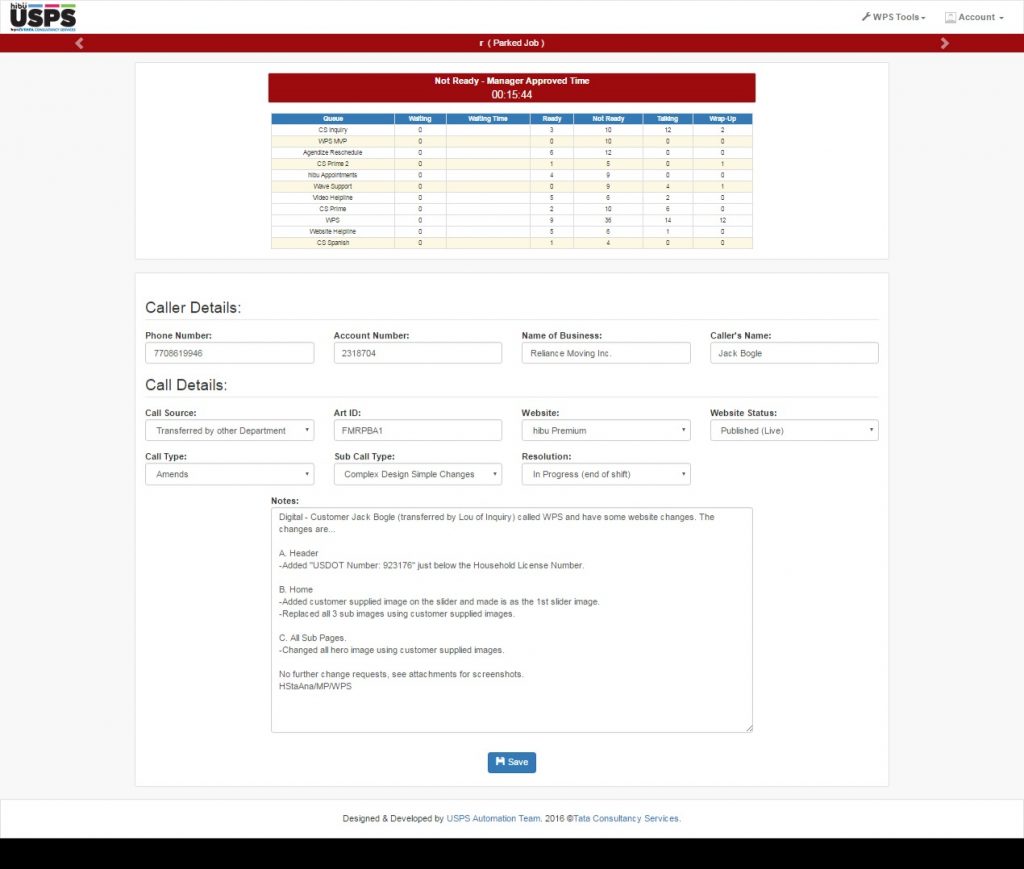Expand the Call Source dropdown
Image resolution: width=1024 pixels, height=869 pixels.
229,430
